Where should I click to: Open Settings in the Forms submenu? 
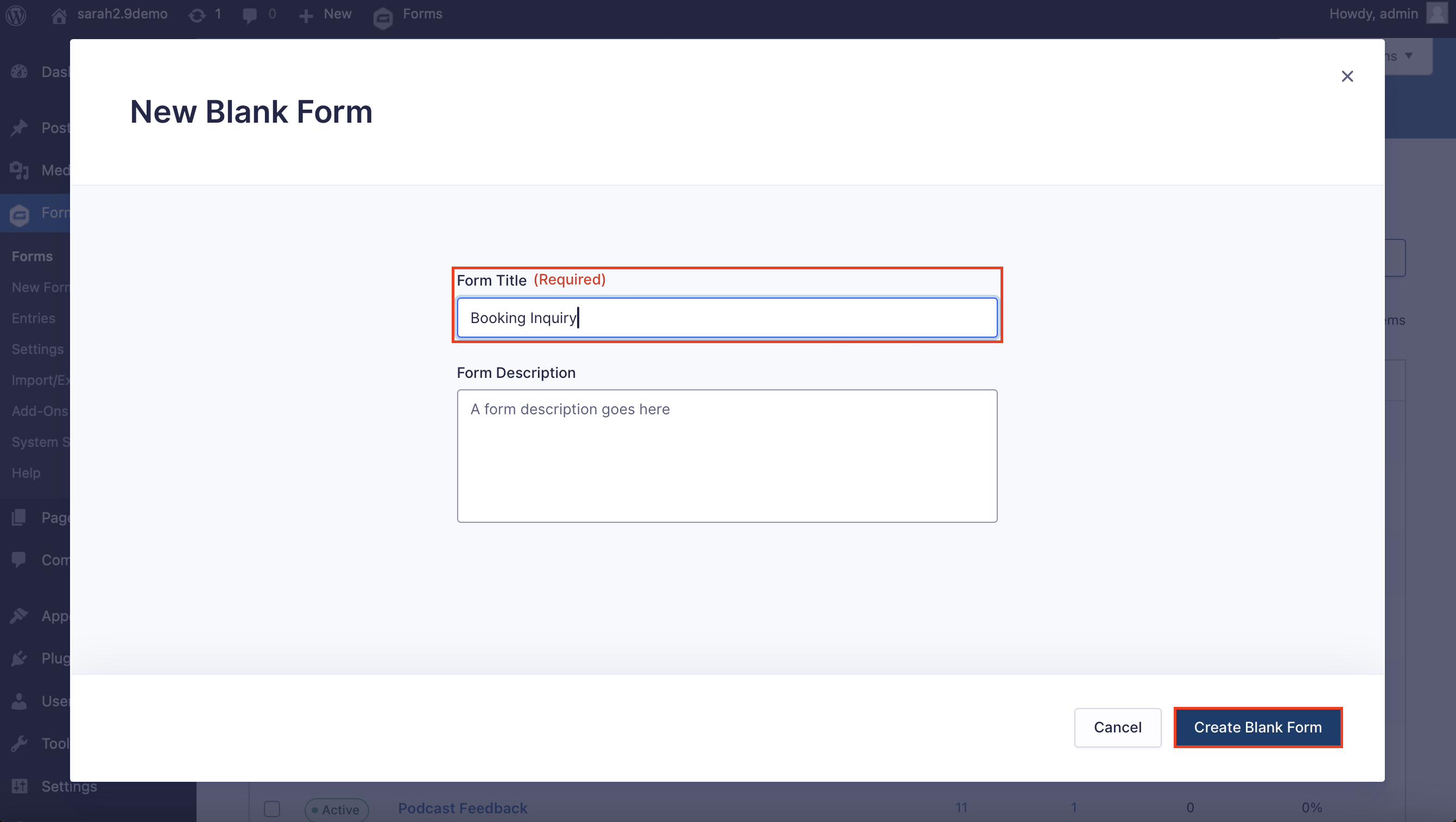tap(38, 350)
